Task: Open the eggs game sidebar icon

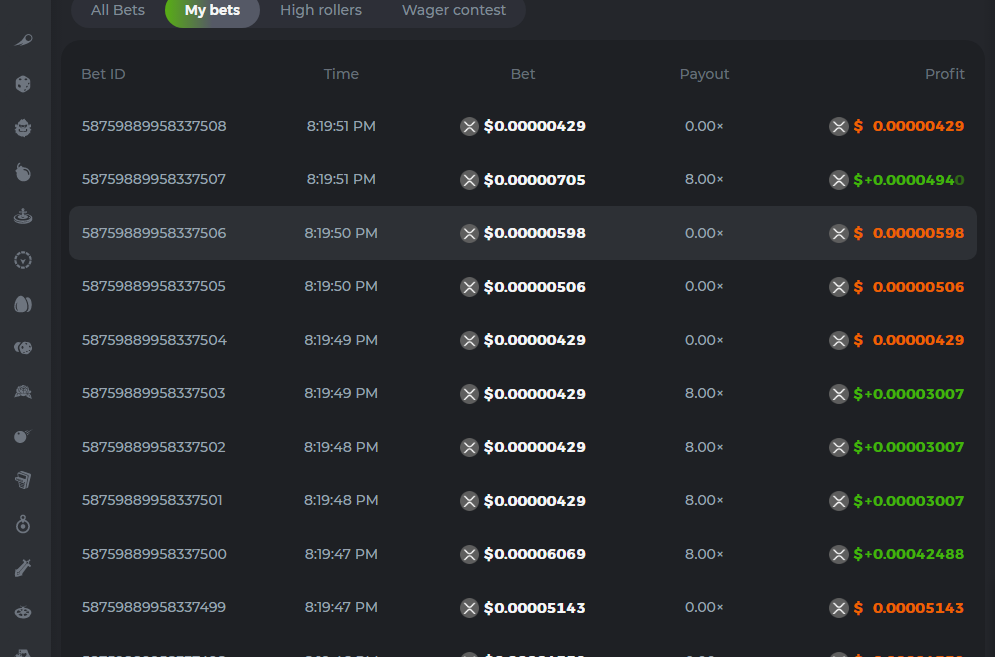Action: pos(24,304)
